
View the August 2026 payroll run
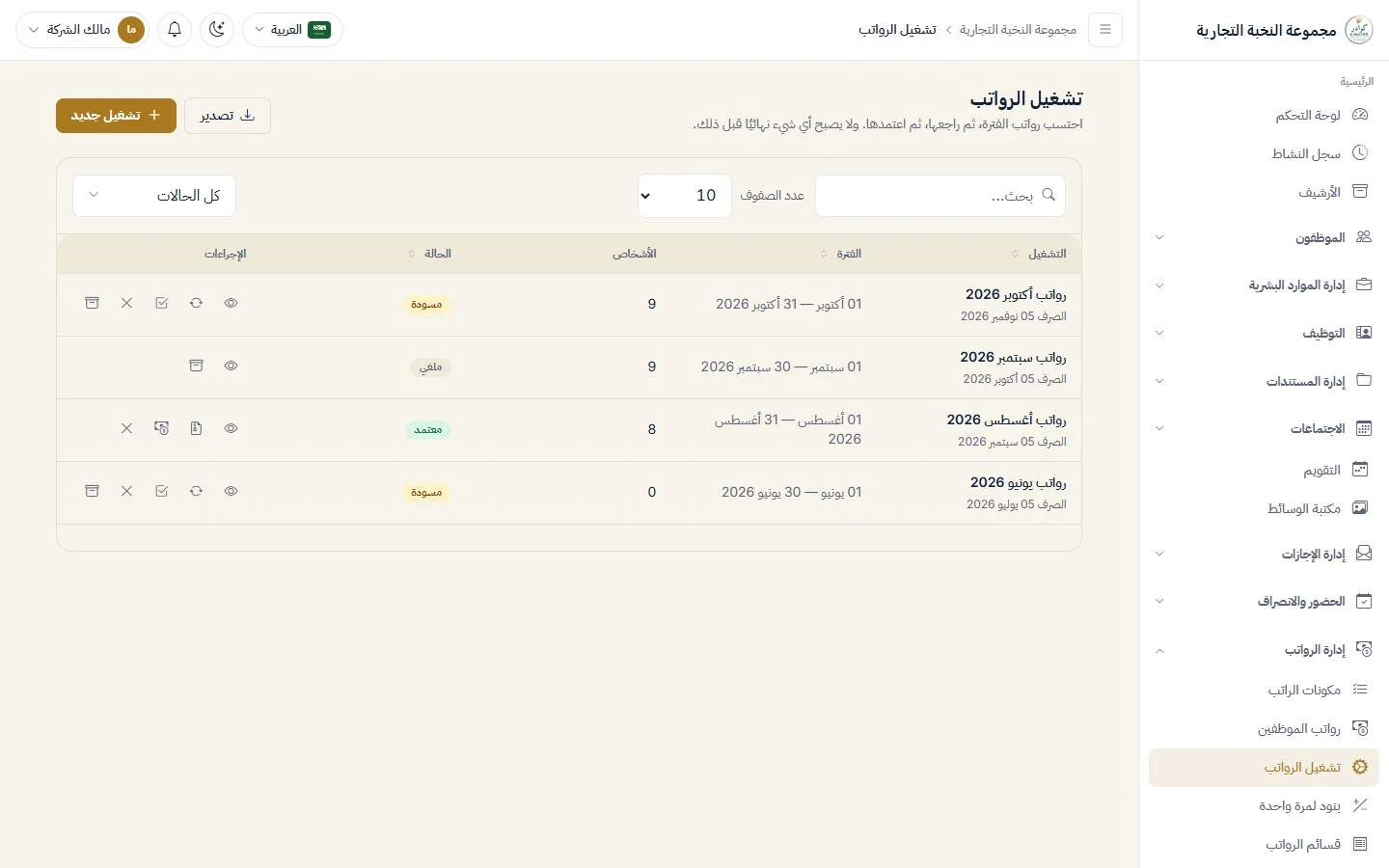click(x=231, y=428)
